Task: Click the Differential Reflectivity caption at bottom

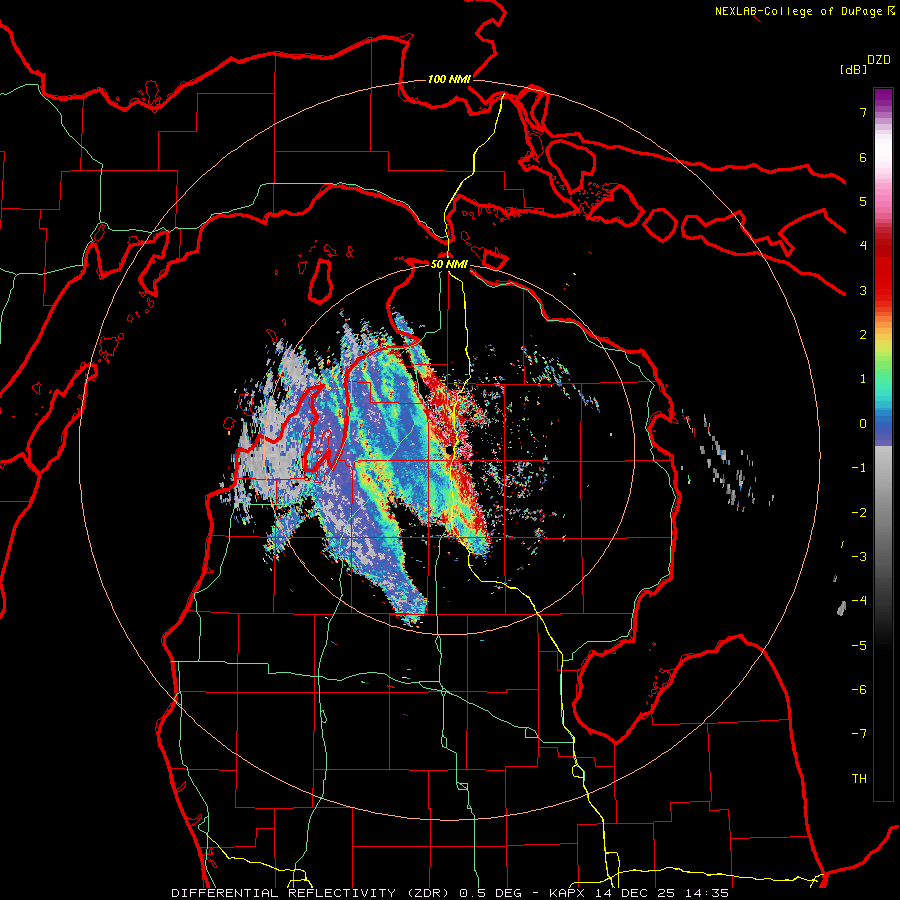Action: point(450,893)
